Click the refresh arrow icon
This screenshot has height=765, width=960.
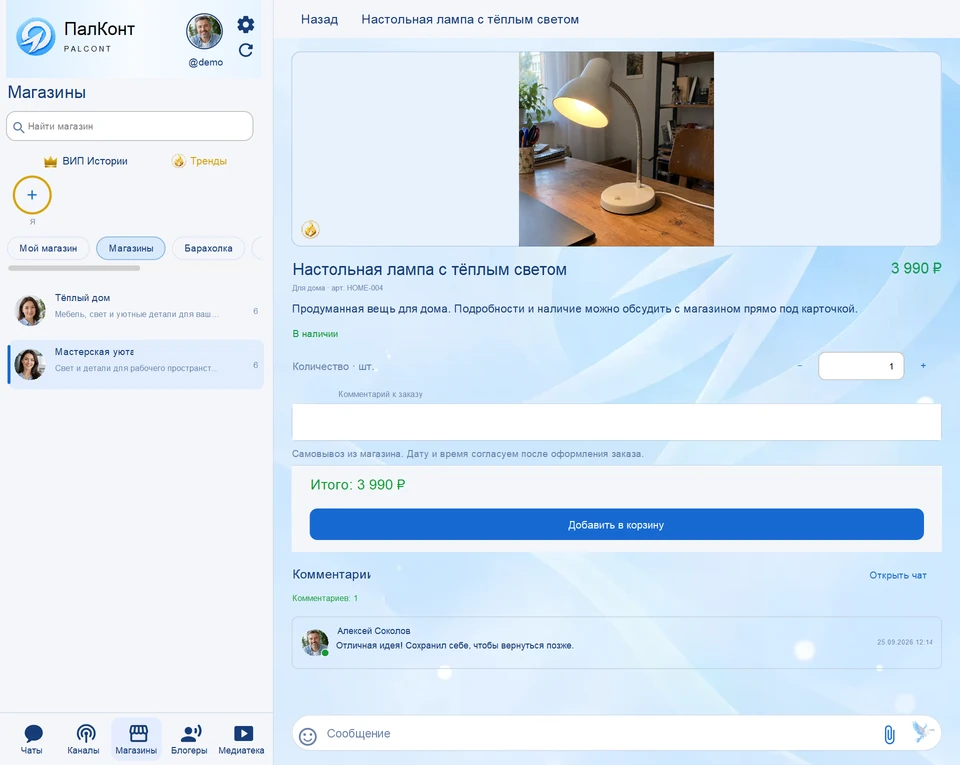click(x=246, y=50)
